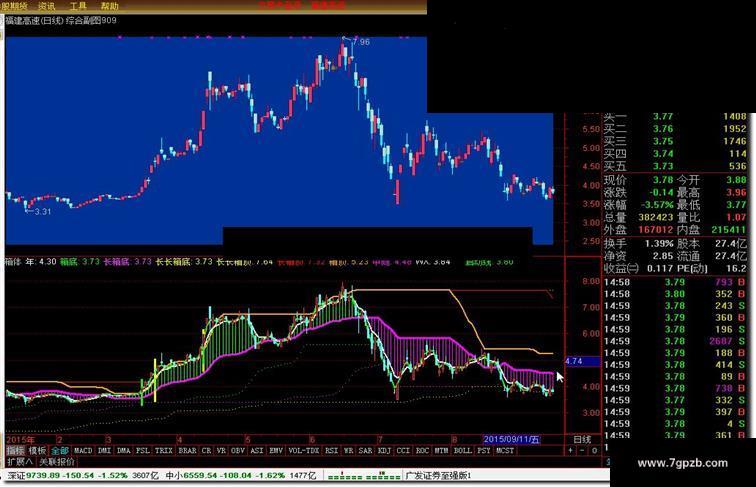Click the 今开 3.88 value
This screenshot has width=756, height=487.
[736, 180]
